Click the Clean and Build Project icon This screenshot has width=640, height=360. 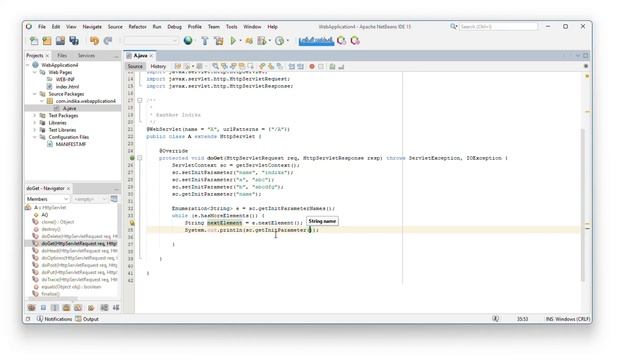click(219, 40)
